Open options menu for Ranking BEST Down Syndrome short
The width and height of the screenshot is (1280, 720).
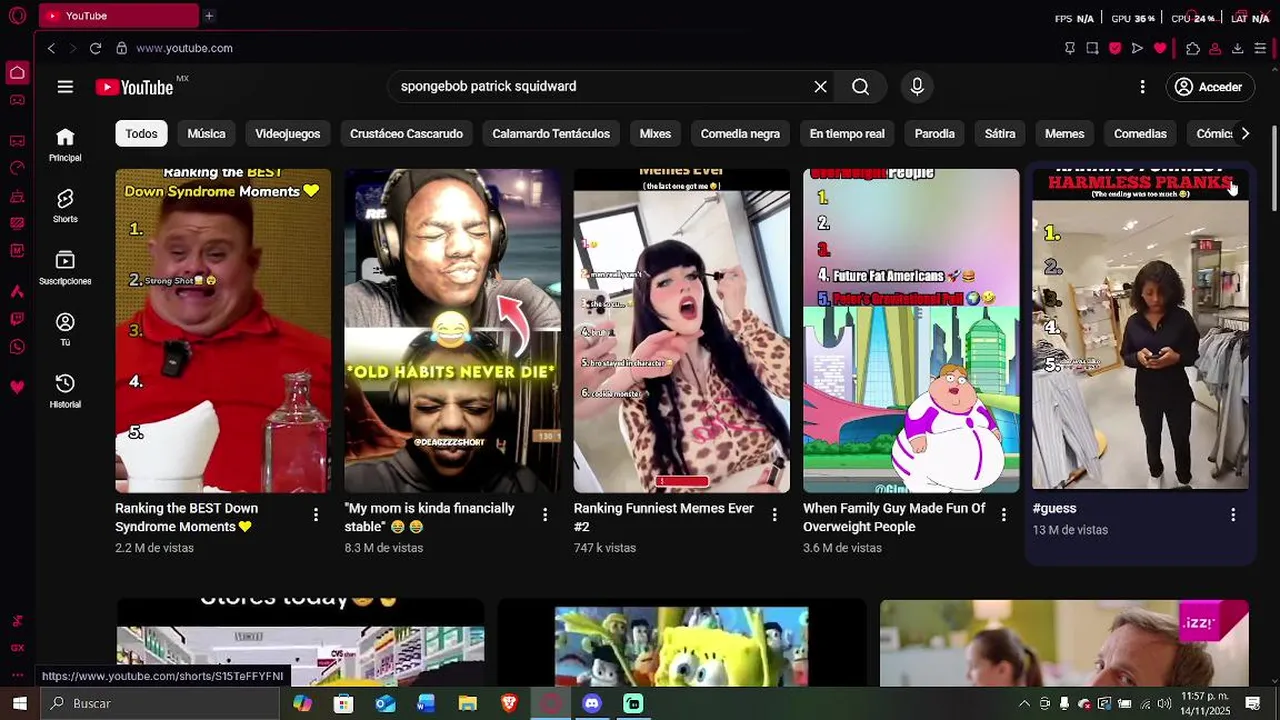click(316, 515)
